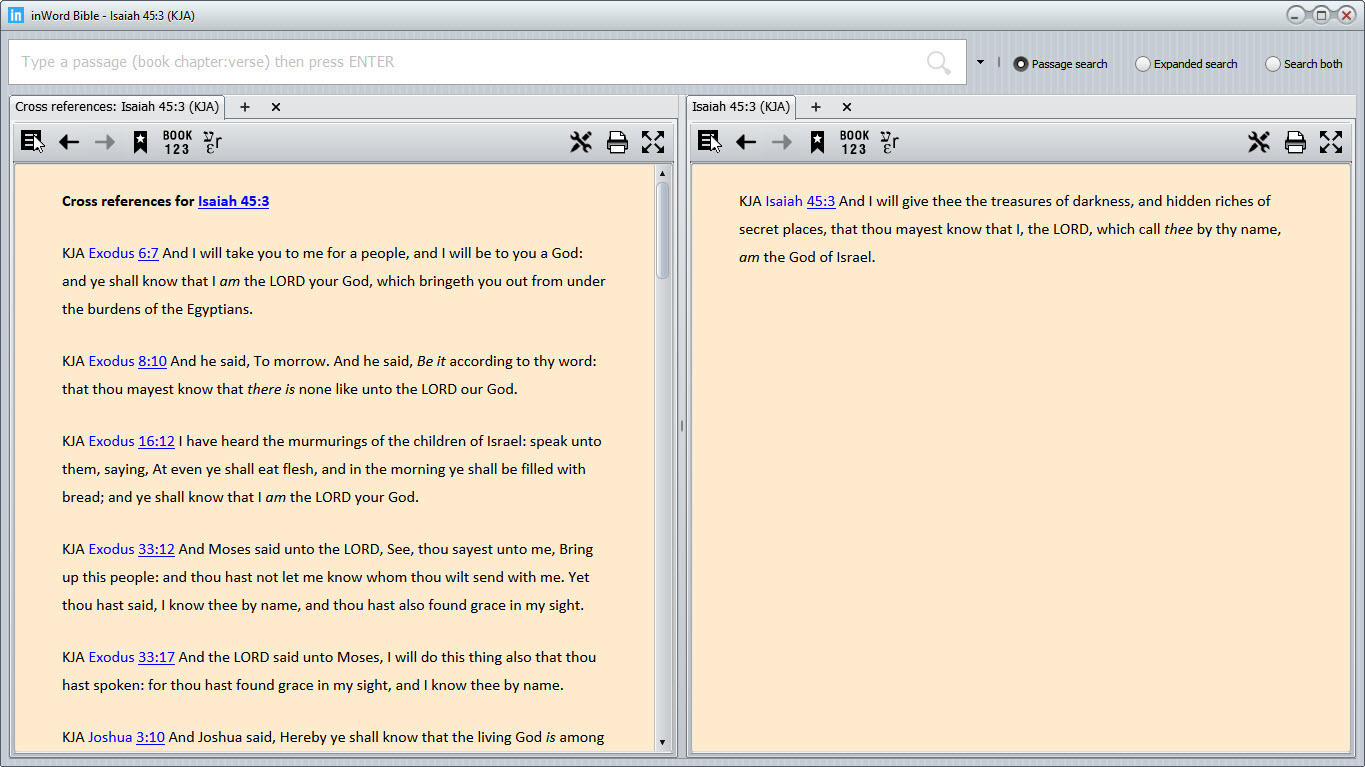Open a new tab beside Isaiah 45:3
The image size is (1365, 767).
(815, 106)
